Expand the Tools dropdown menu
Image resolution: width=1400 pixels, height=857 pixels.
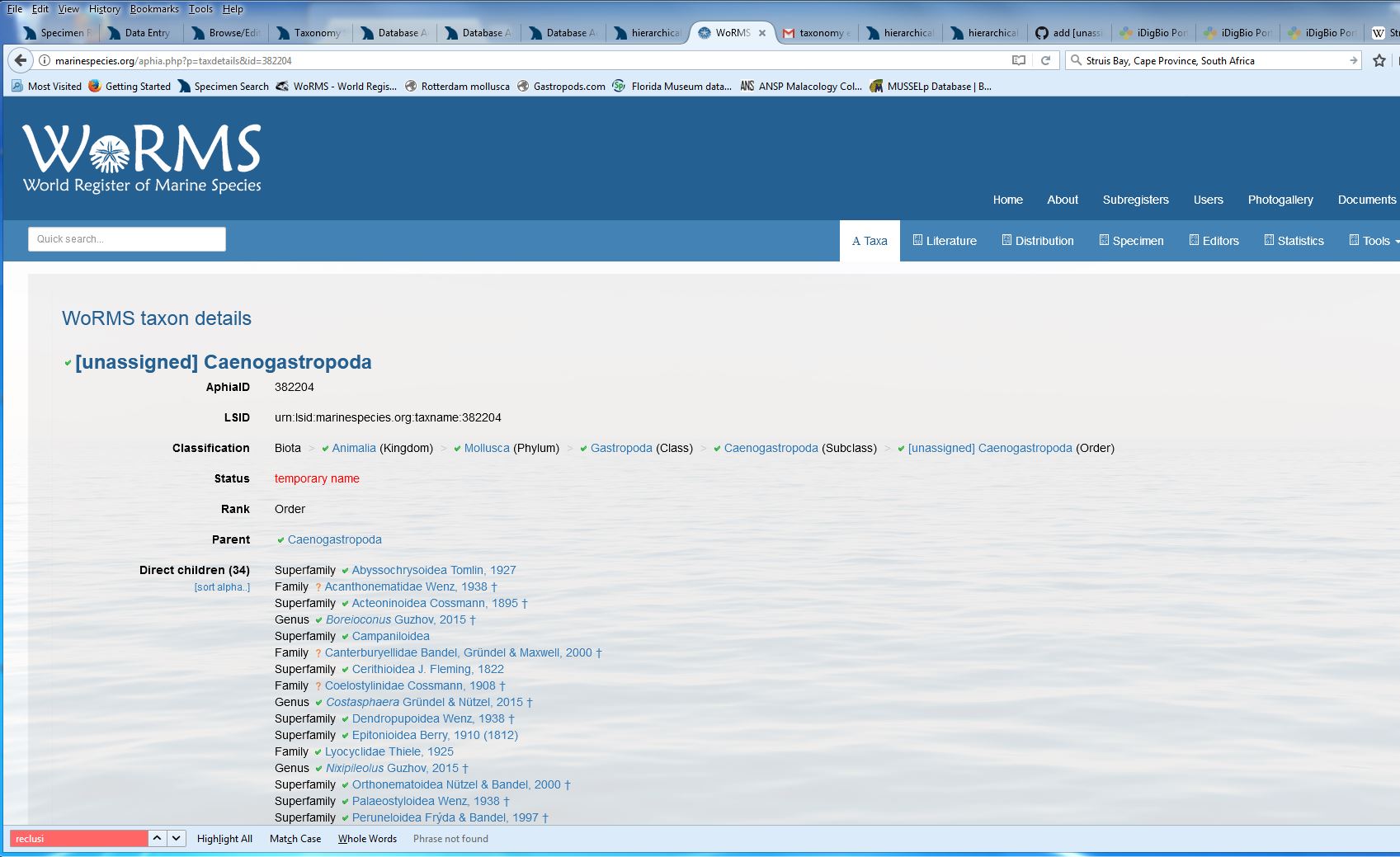pyautogui.click(x=1374, y=240)
